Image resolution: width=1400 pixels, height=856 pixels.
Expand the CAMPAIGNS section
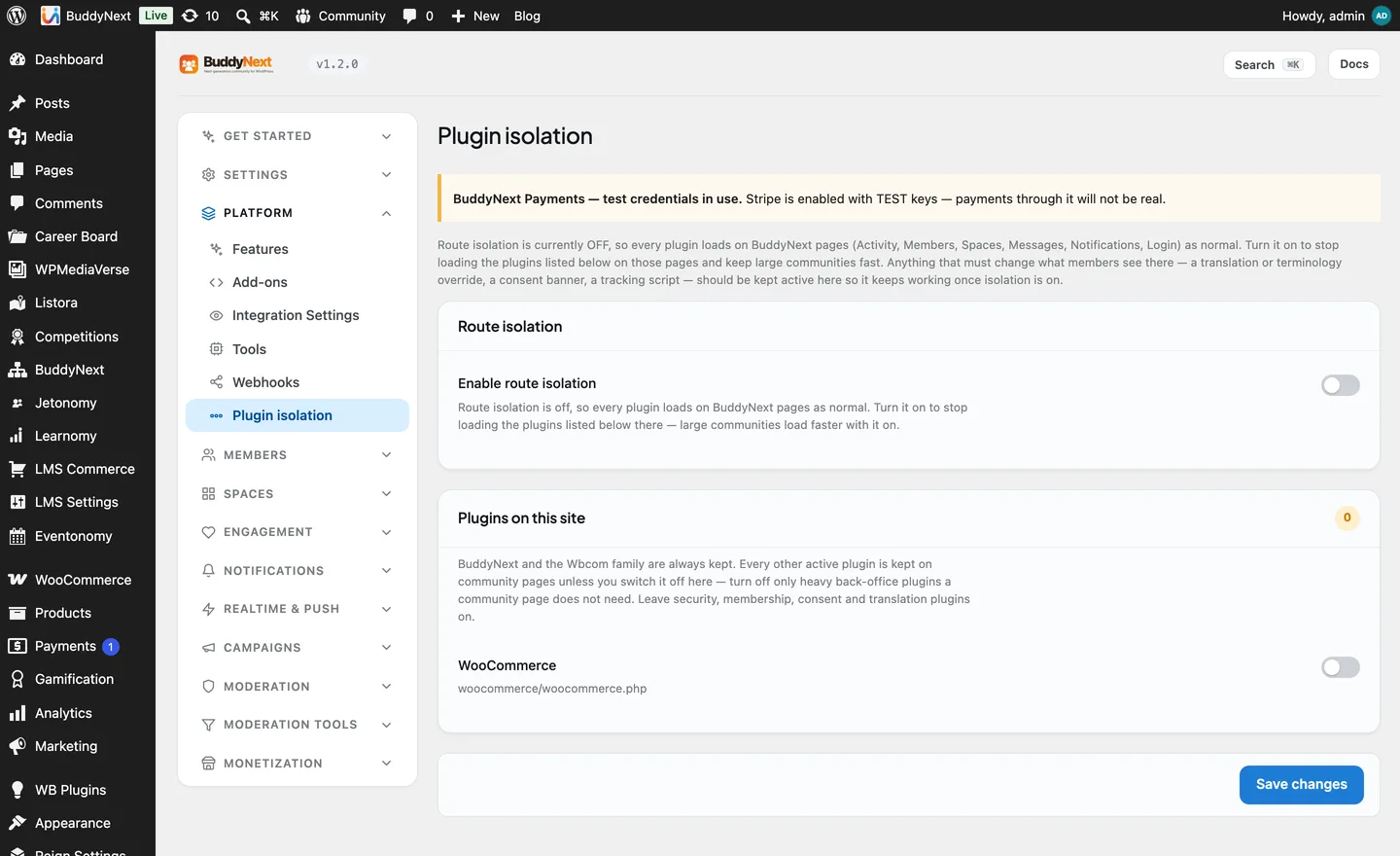click(x=297, y=648)
